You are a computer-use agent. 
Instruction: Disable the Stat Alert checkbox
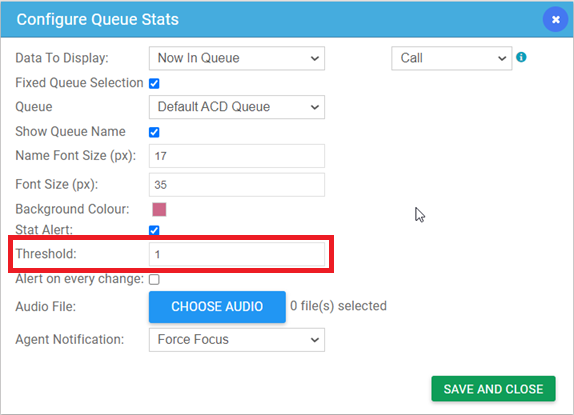pos(154,230)
